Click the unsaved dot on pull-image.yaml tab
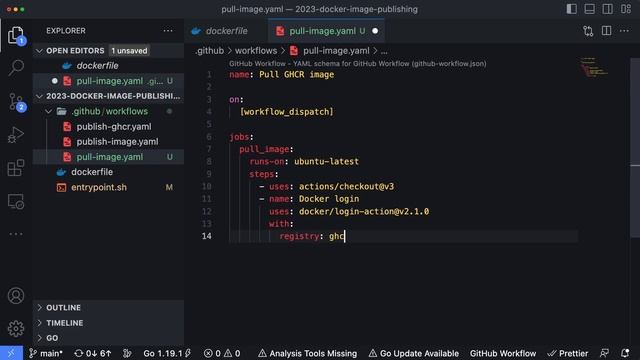Viewport: 640px width, 360px height. pos(375,31)
